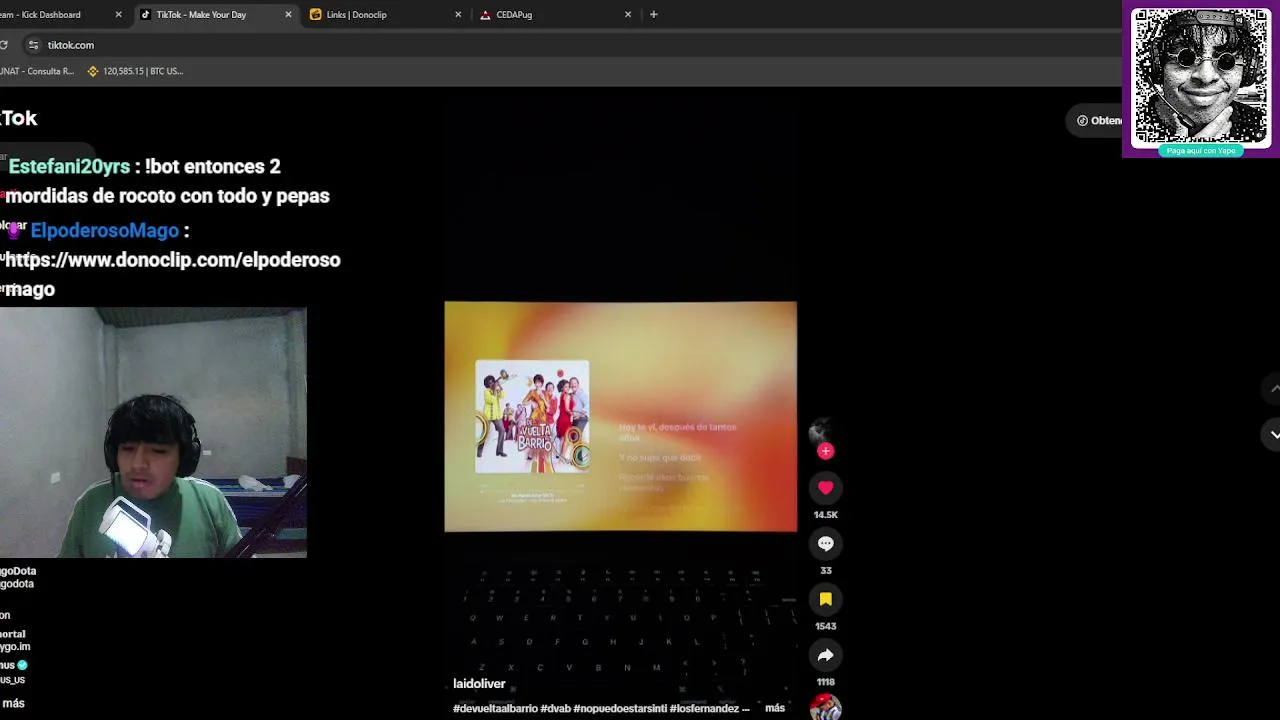Select the TikTok - Make Your Day tab
The width and height of the screenshot is (1280, 720).
tap(215, 14)
